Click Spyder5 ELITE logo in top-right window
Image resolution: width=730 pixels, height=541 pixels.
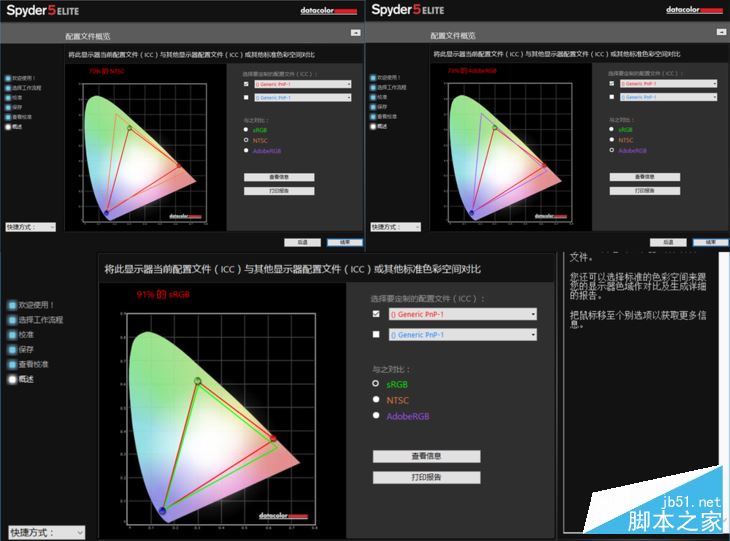click(x=407, y=10)
